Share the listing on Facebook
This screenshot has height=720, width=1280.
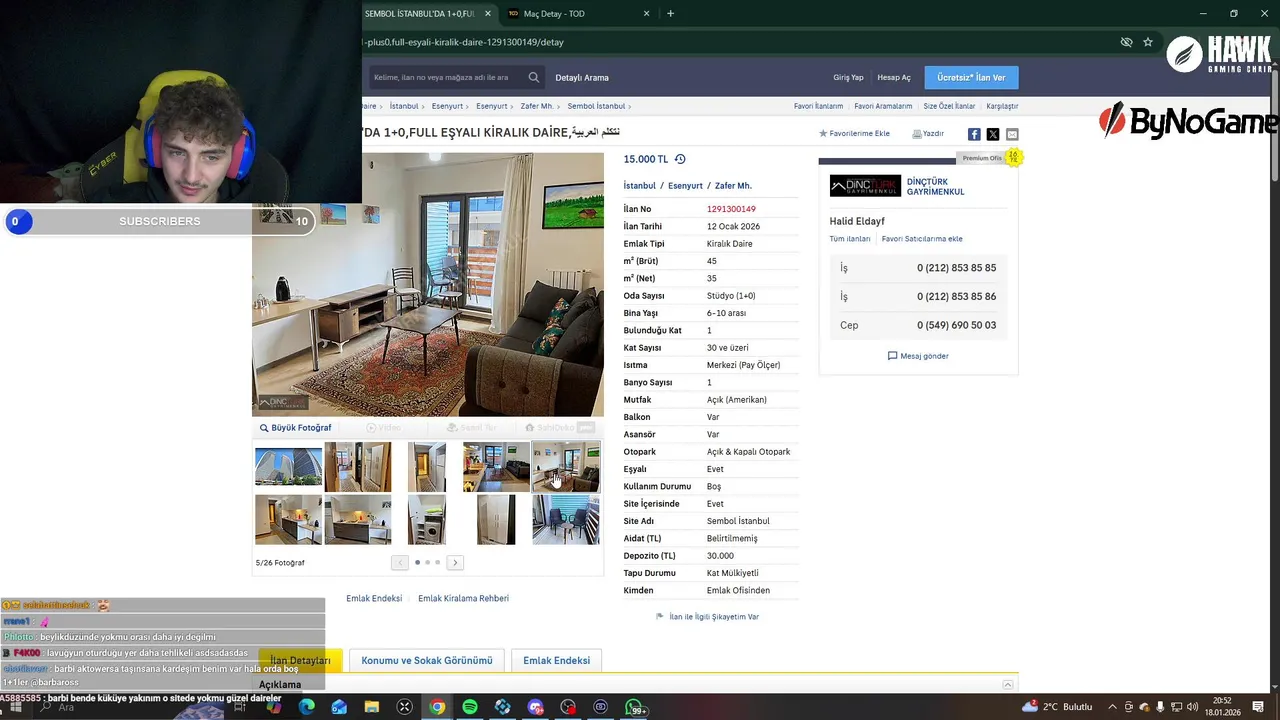pos(974,134)
